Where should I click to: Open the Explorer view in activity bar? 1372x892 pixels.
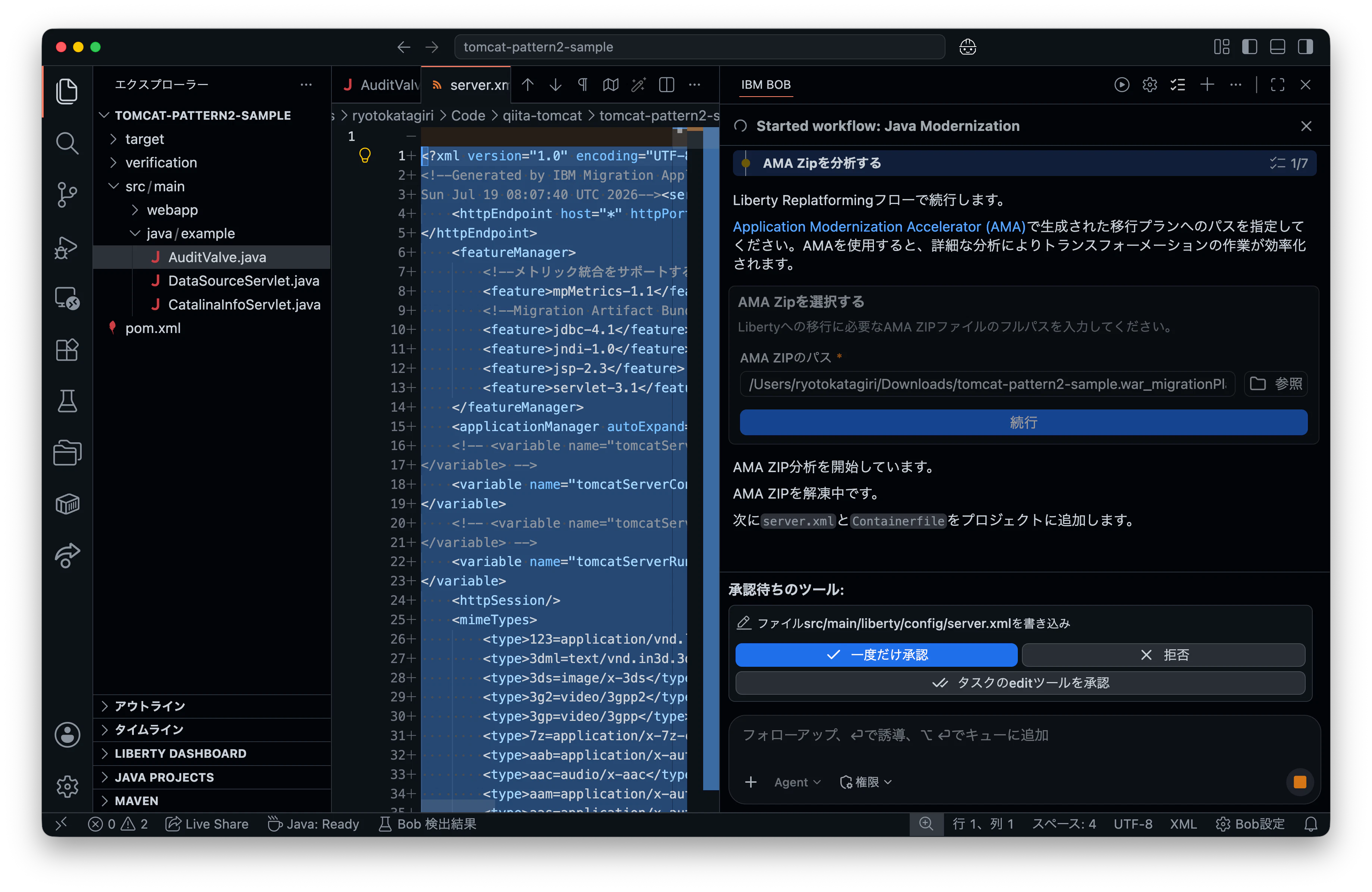(x=67, y=91)
